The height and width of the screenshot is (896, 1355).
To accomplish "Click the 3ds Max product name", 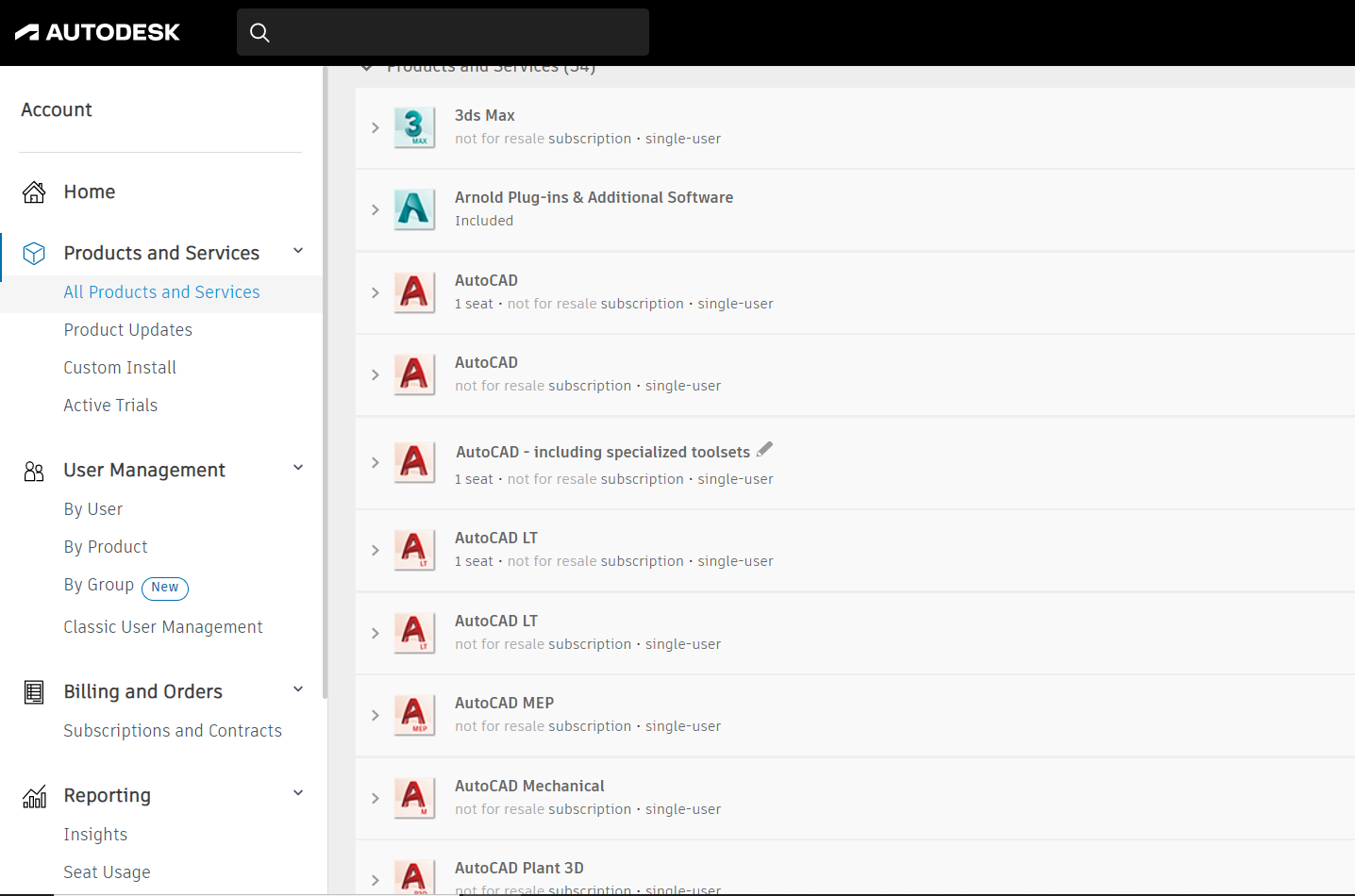I will (x=485, y=115).
